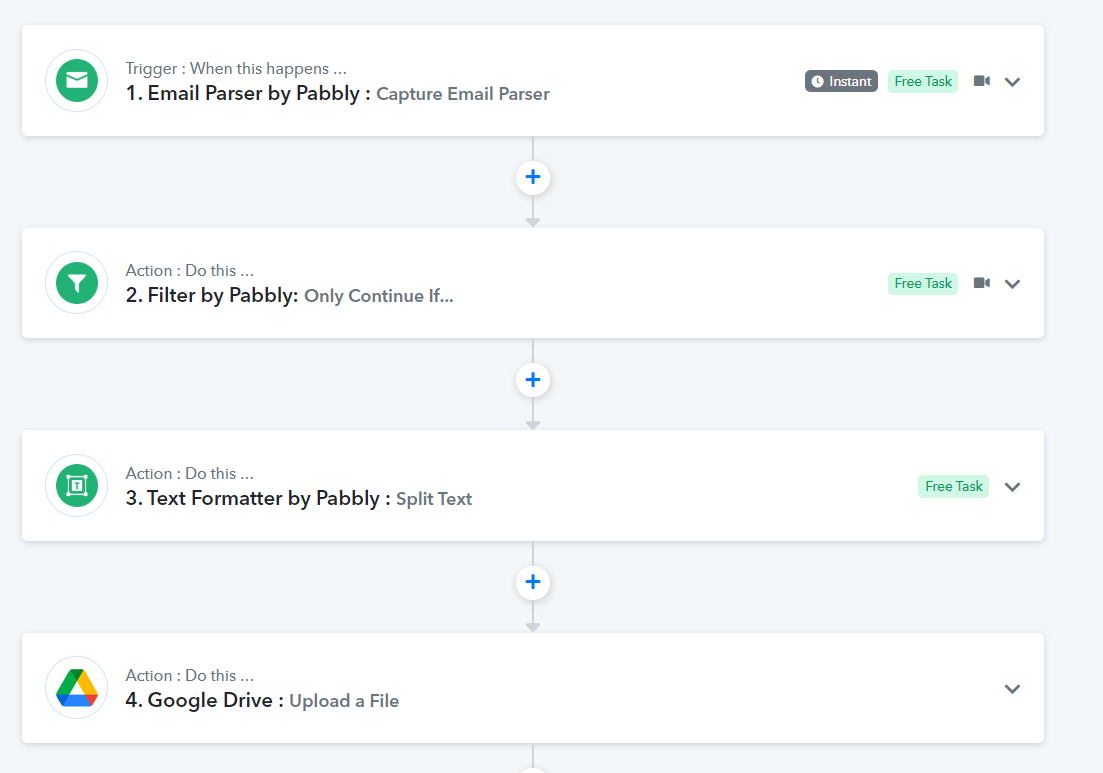The width and height of the screenshot is (1103, 773).
Task: Add step between Email Parser and Filter
Action: (x=533, y=177)
